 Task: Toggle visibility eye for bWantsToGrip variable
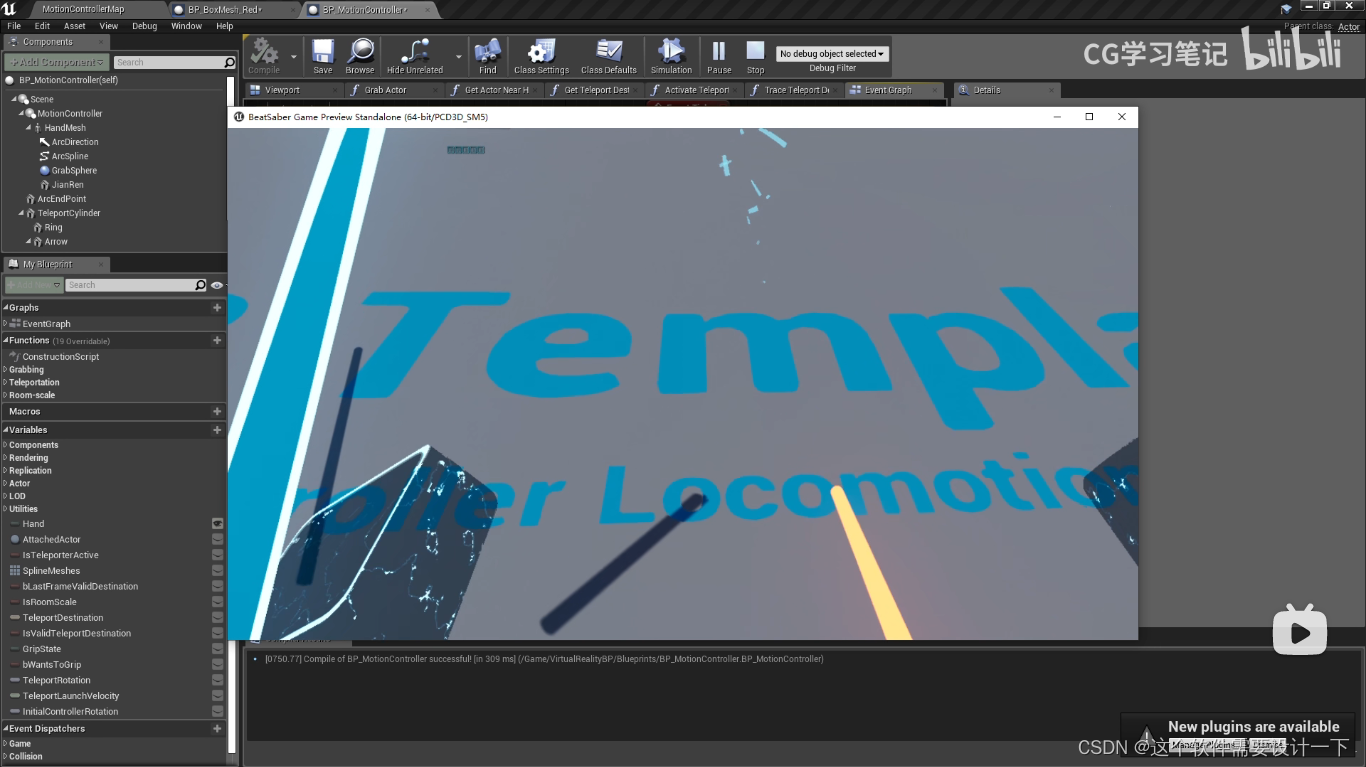point(217,664)
